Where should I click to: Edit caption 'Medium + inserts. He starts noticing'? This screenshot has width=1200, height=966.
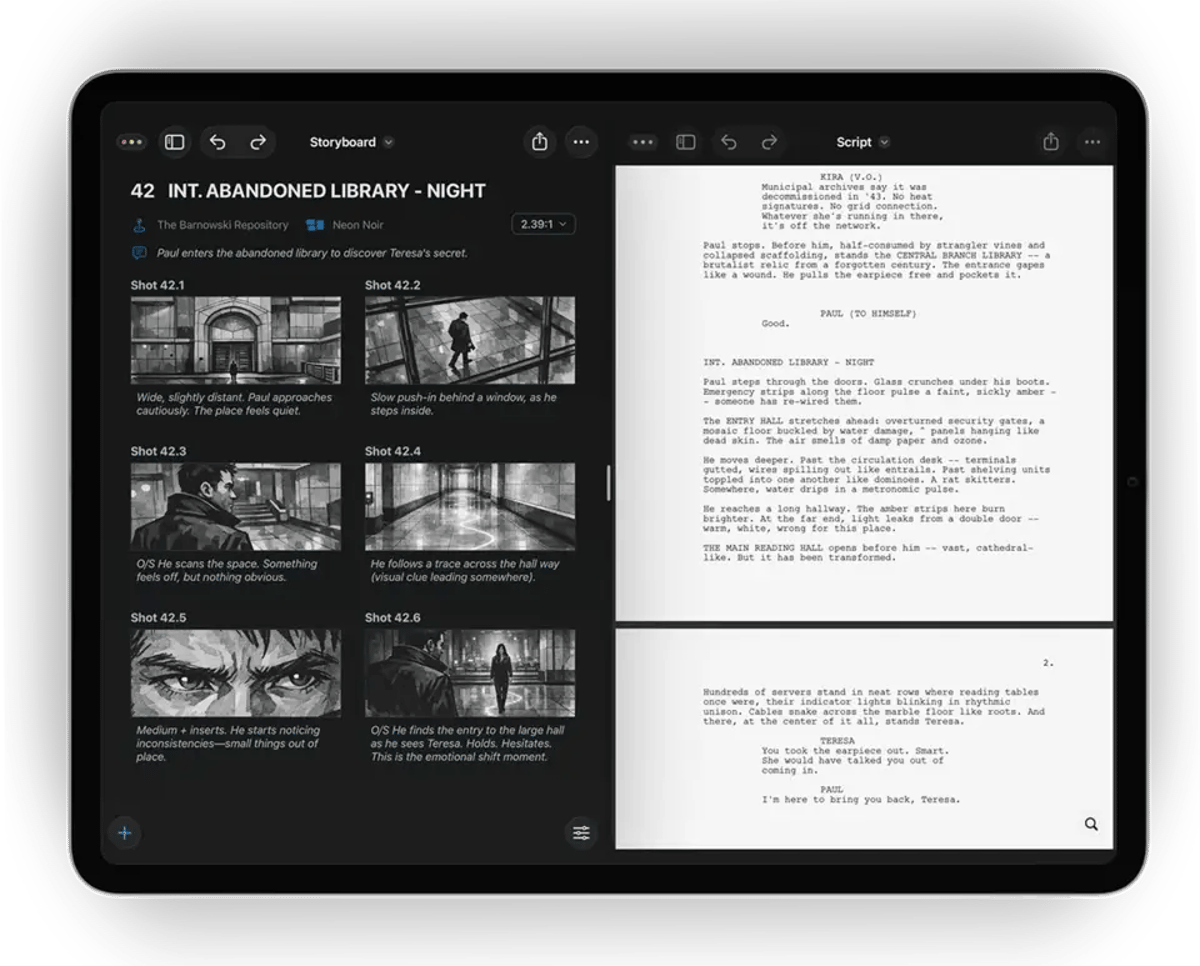pyautogui.click(x=228, y=743)
